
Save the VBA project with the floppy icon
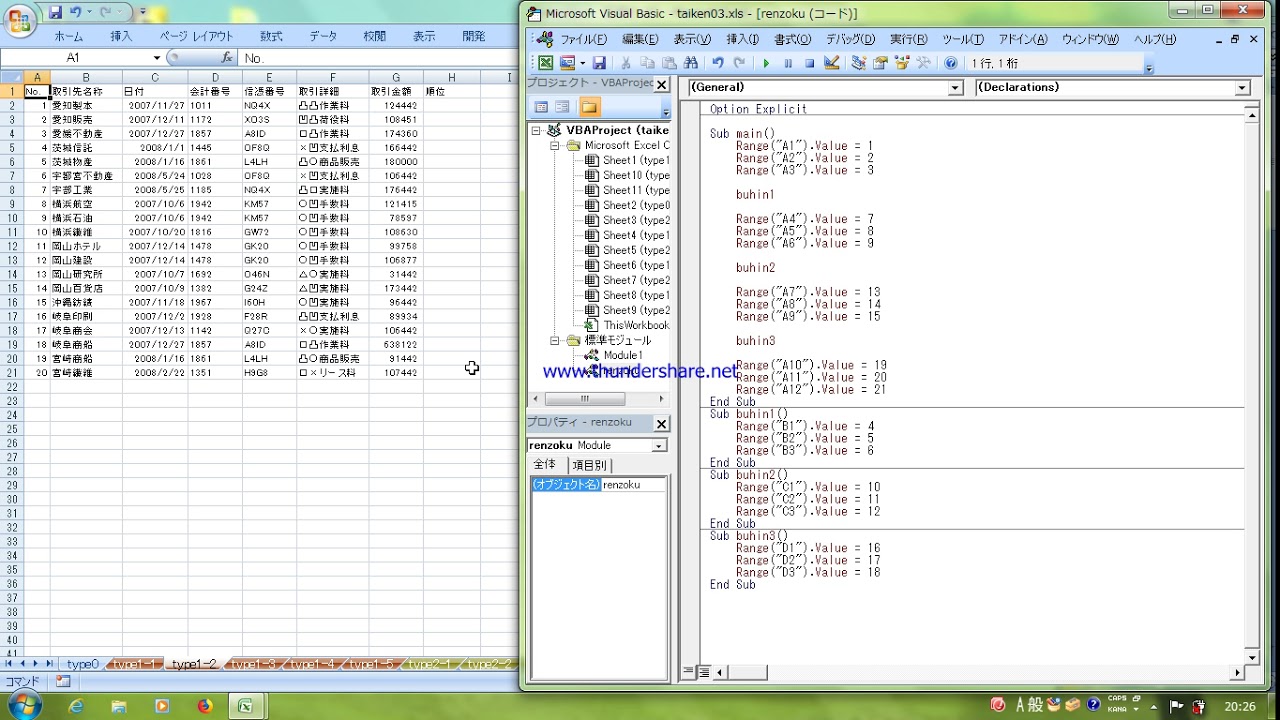pos(599,63)
